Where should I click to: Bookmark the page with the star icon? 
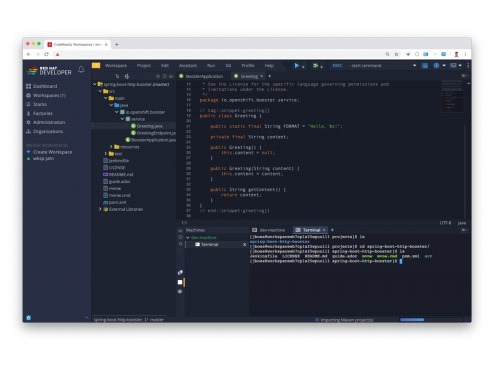(397, 54)
